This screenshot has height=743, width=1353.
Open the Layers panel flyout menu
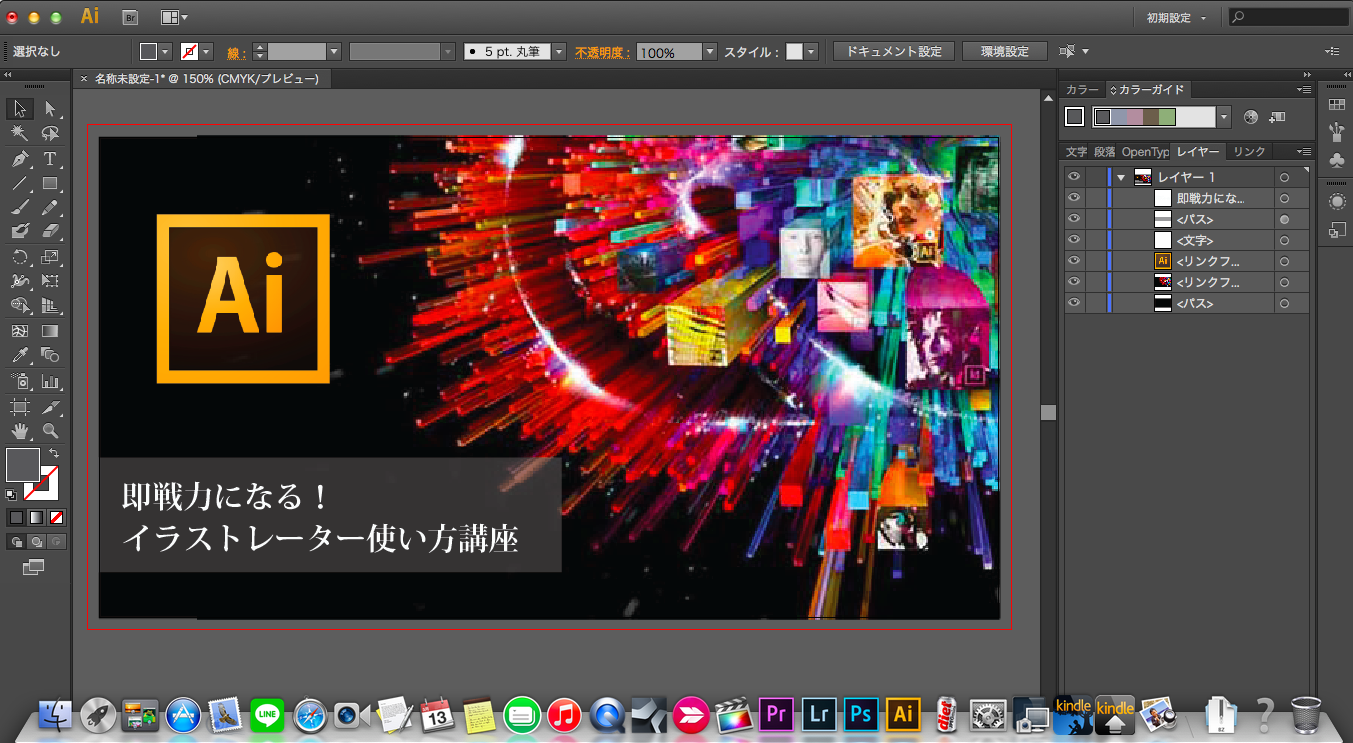pyautogui.click(x=1303, y=152)
